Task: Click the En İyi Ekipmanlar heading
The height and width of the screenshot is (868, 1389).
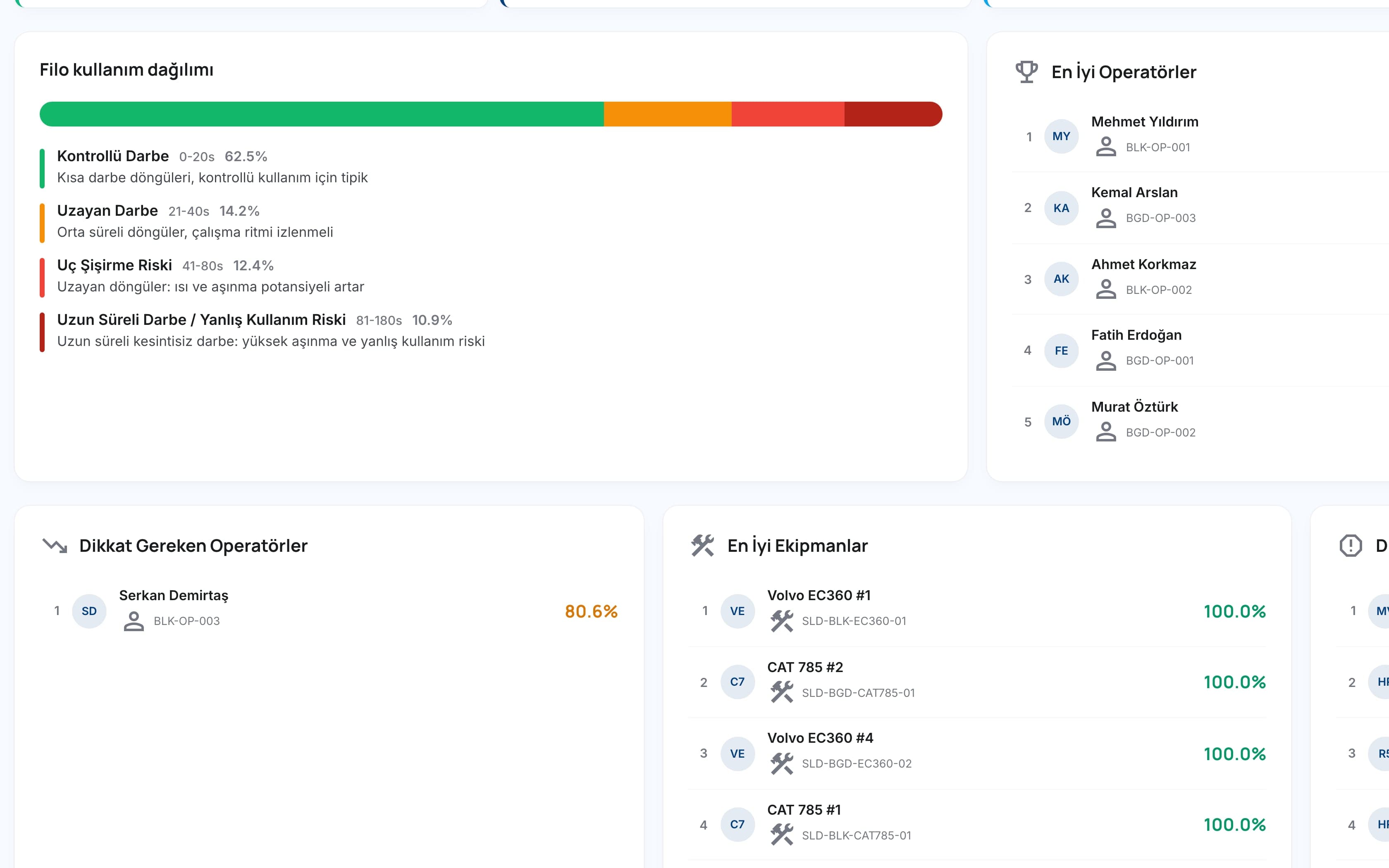Action: [x=797, y=545]
